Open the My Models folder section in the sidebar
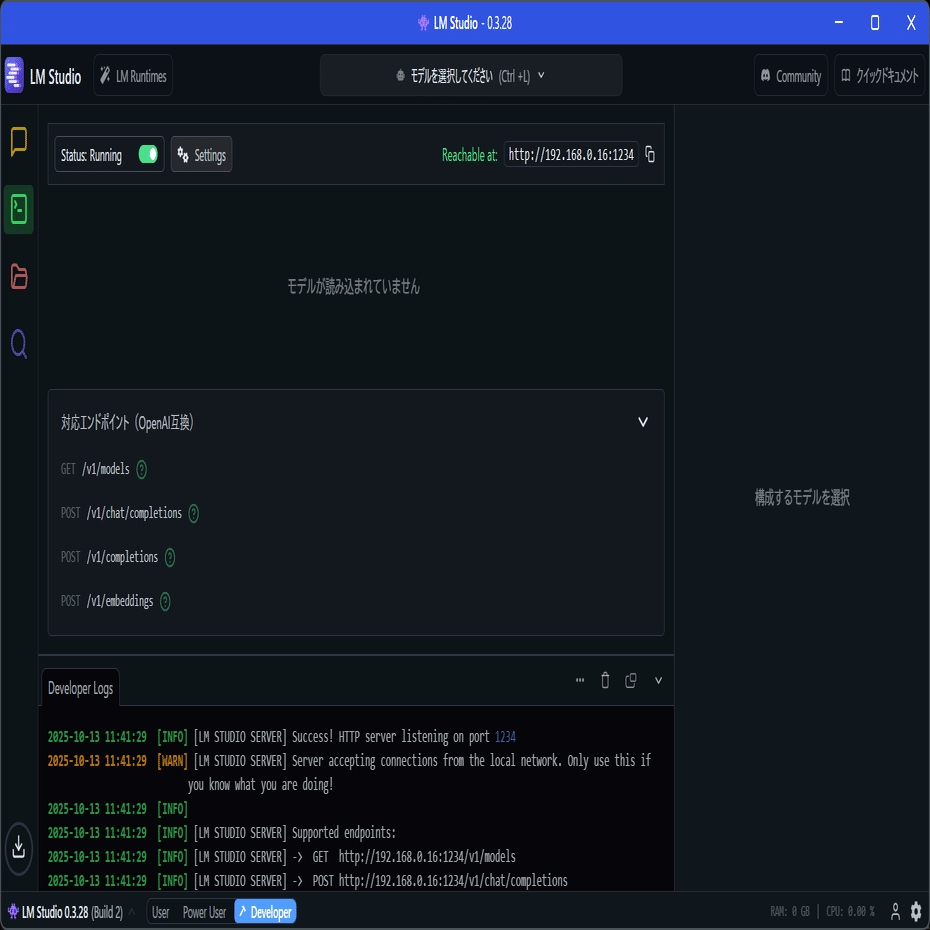 pos(18,276)
